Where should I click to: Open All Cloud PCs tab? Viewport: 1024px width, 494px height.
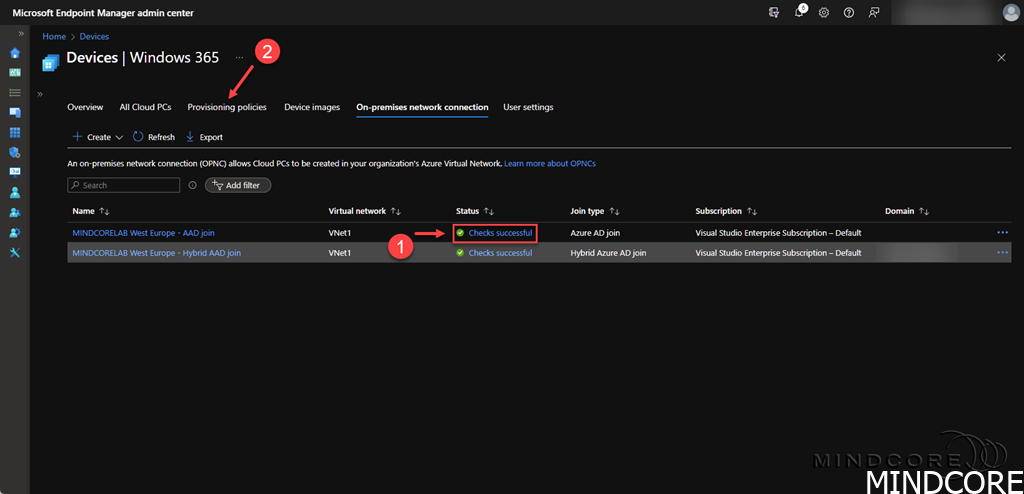point(145,107)
